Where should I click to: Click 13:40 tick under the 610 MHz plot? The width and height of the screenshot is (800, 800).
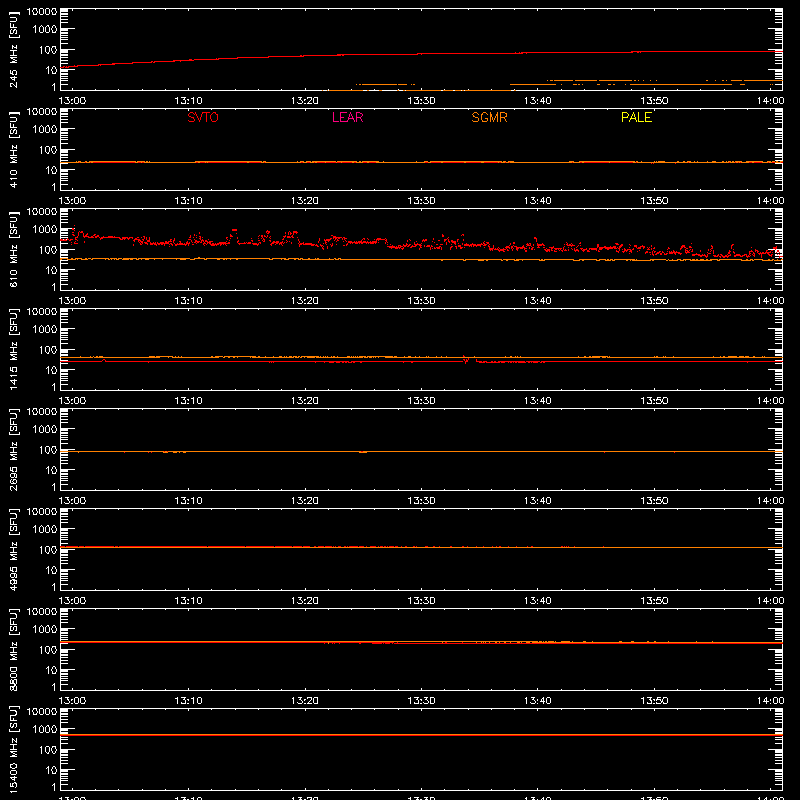[538, 301]
